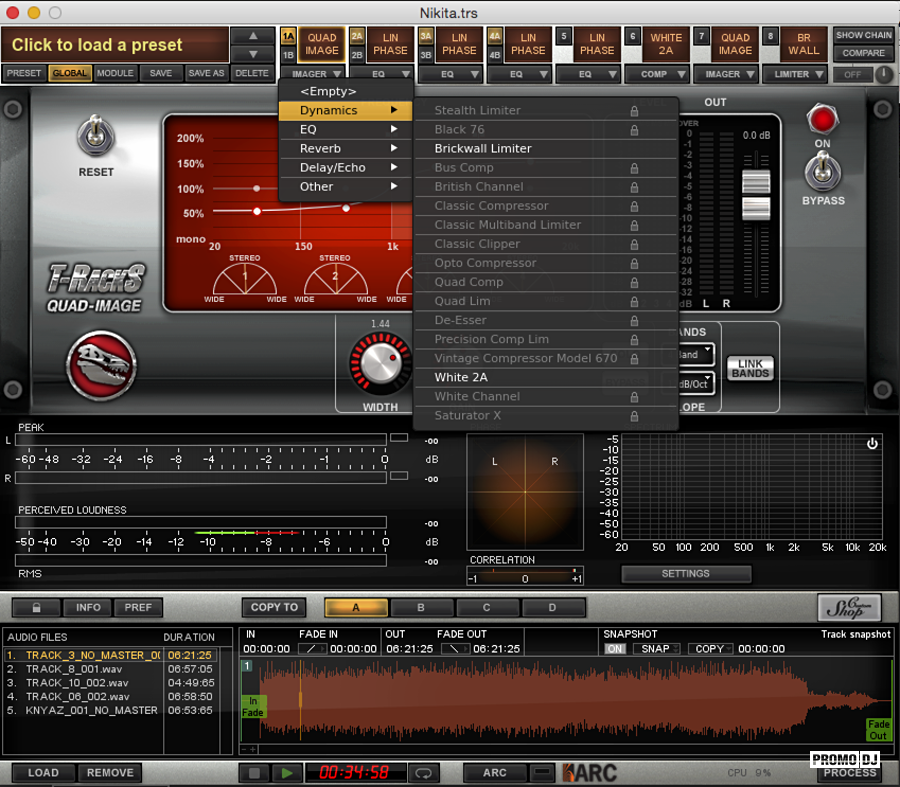
Task: Click the COPY TO button
Action: tap(274, 607)
